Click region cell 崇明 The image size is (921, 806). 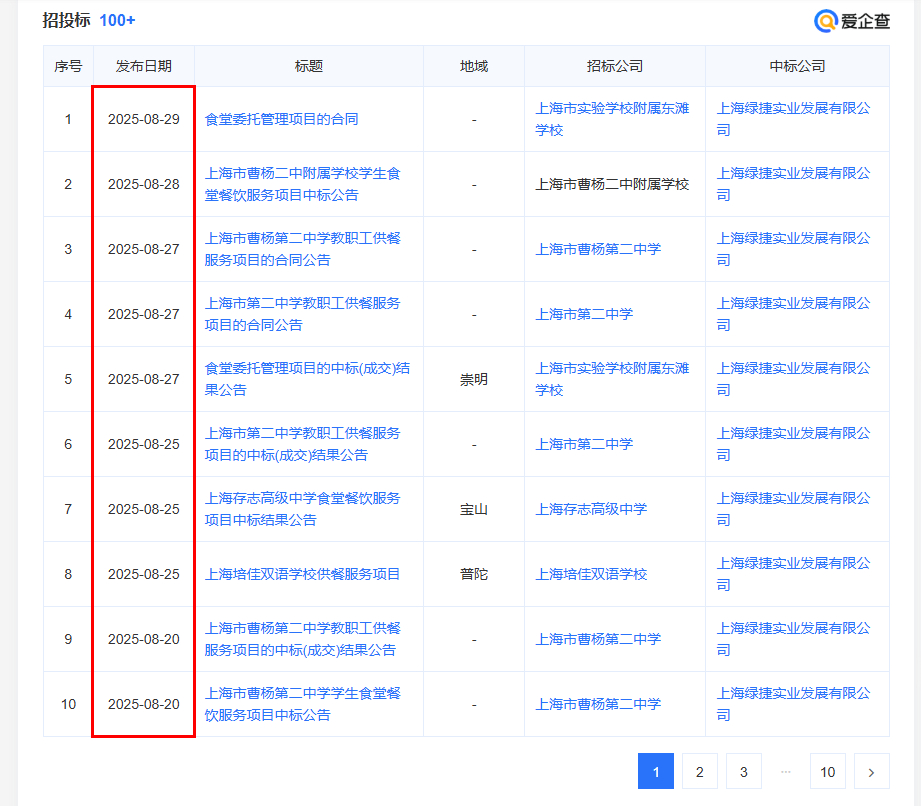[474, 380]
